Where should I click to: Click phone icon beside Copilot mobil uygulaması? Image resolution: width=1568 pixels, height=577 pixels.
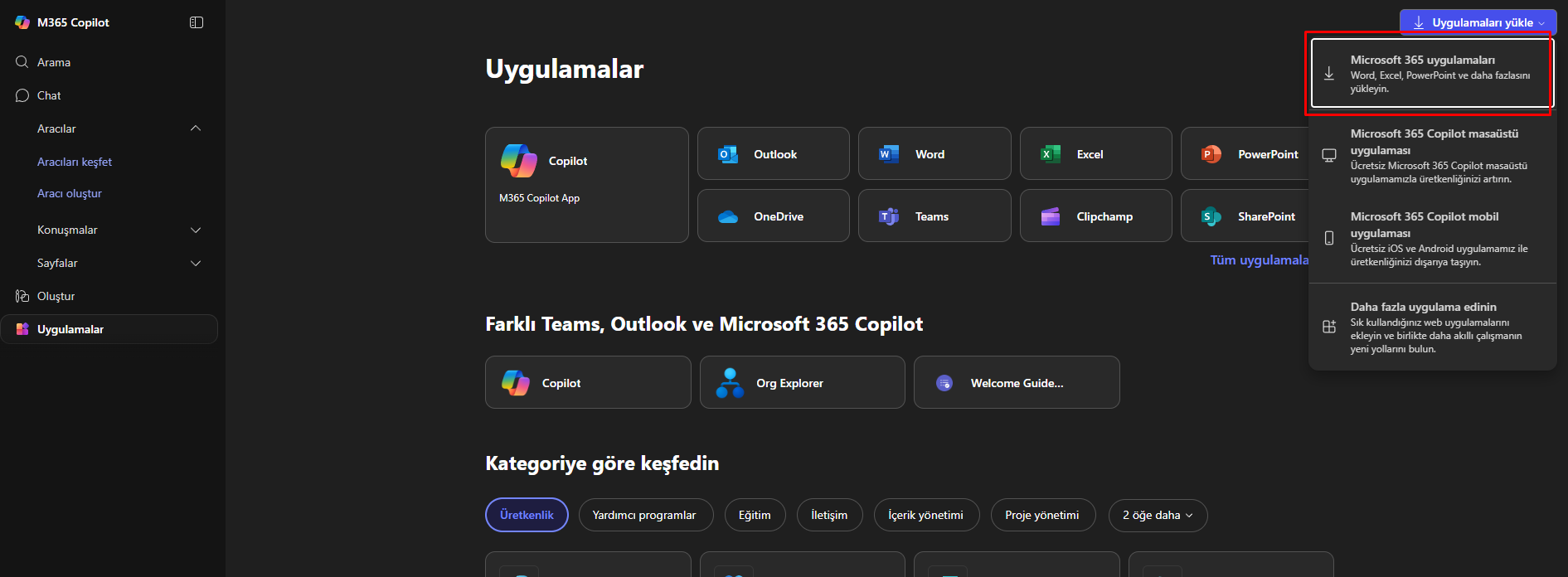tap(1329, 239)
